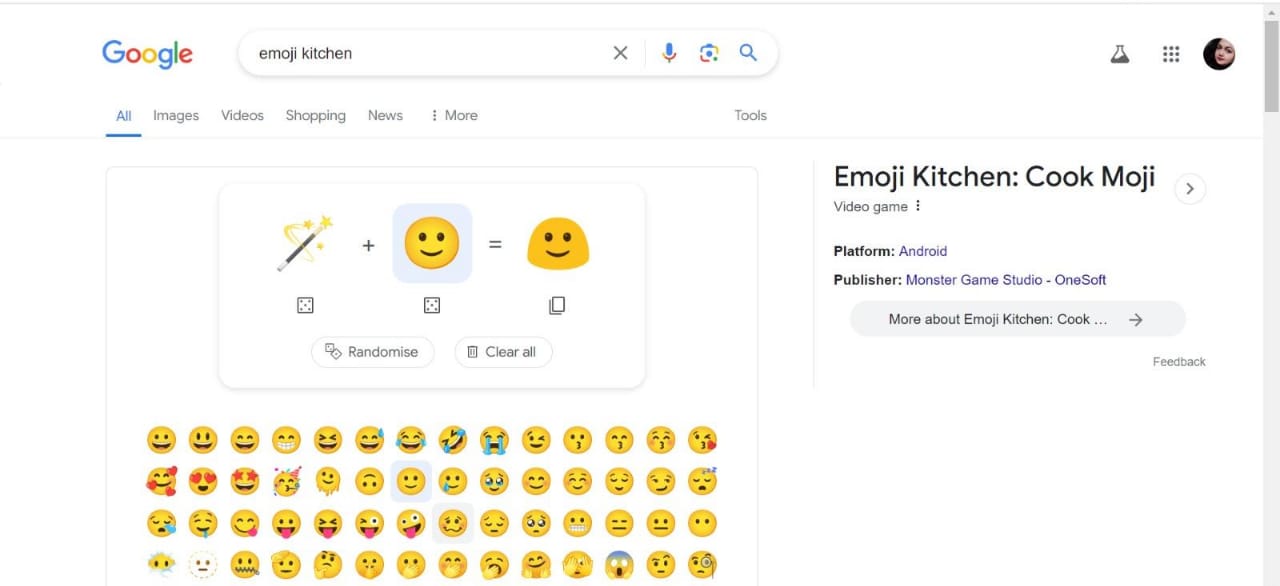This screenshot has height=586, width=1280.
Task: Roll the dice under the smiley face emoji
Action: click(x=432, y=305)
